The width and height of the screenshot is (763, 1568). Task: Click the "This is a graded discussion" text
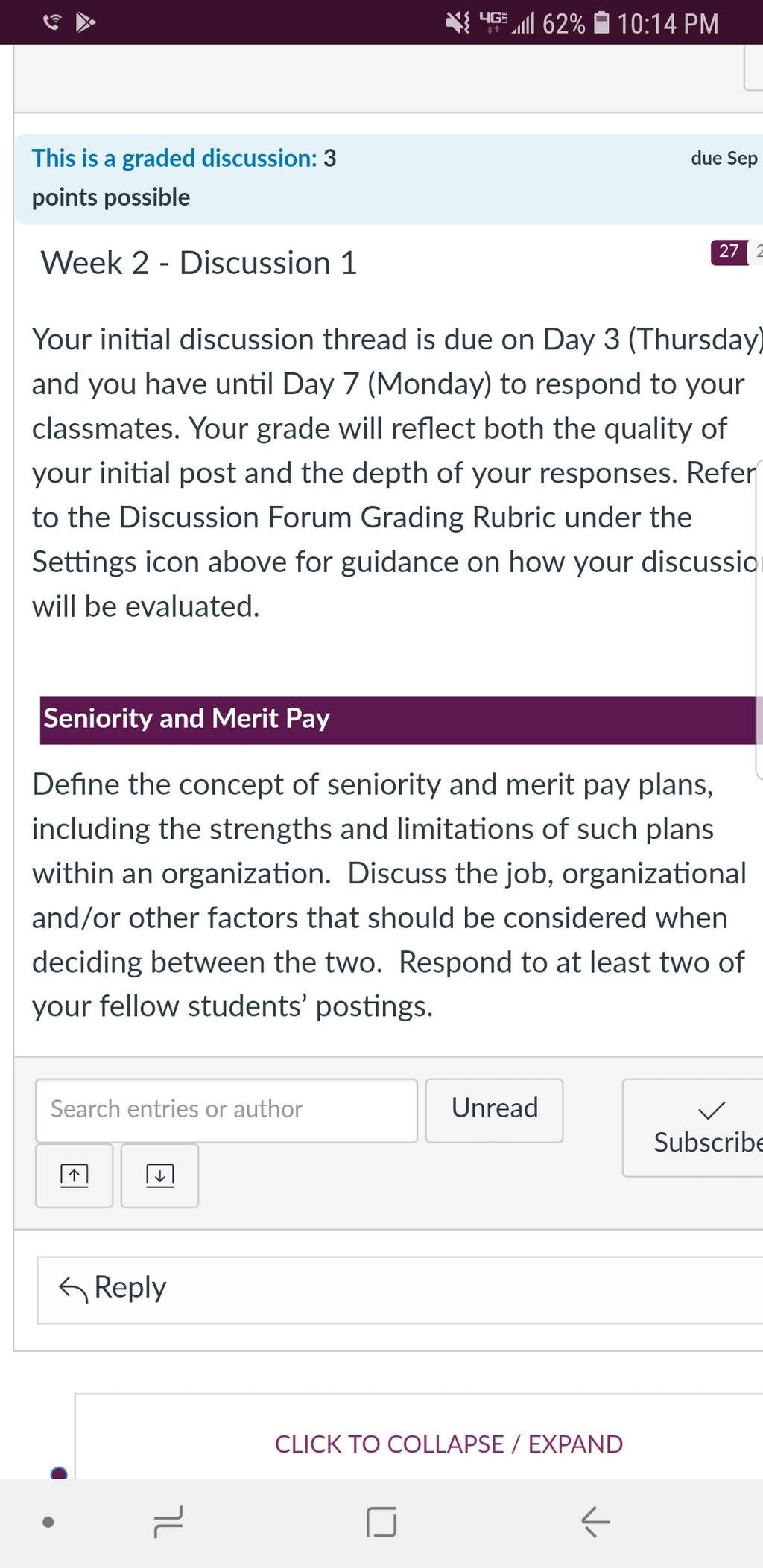[174, 158]
